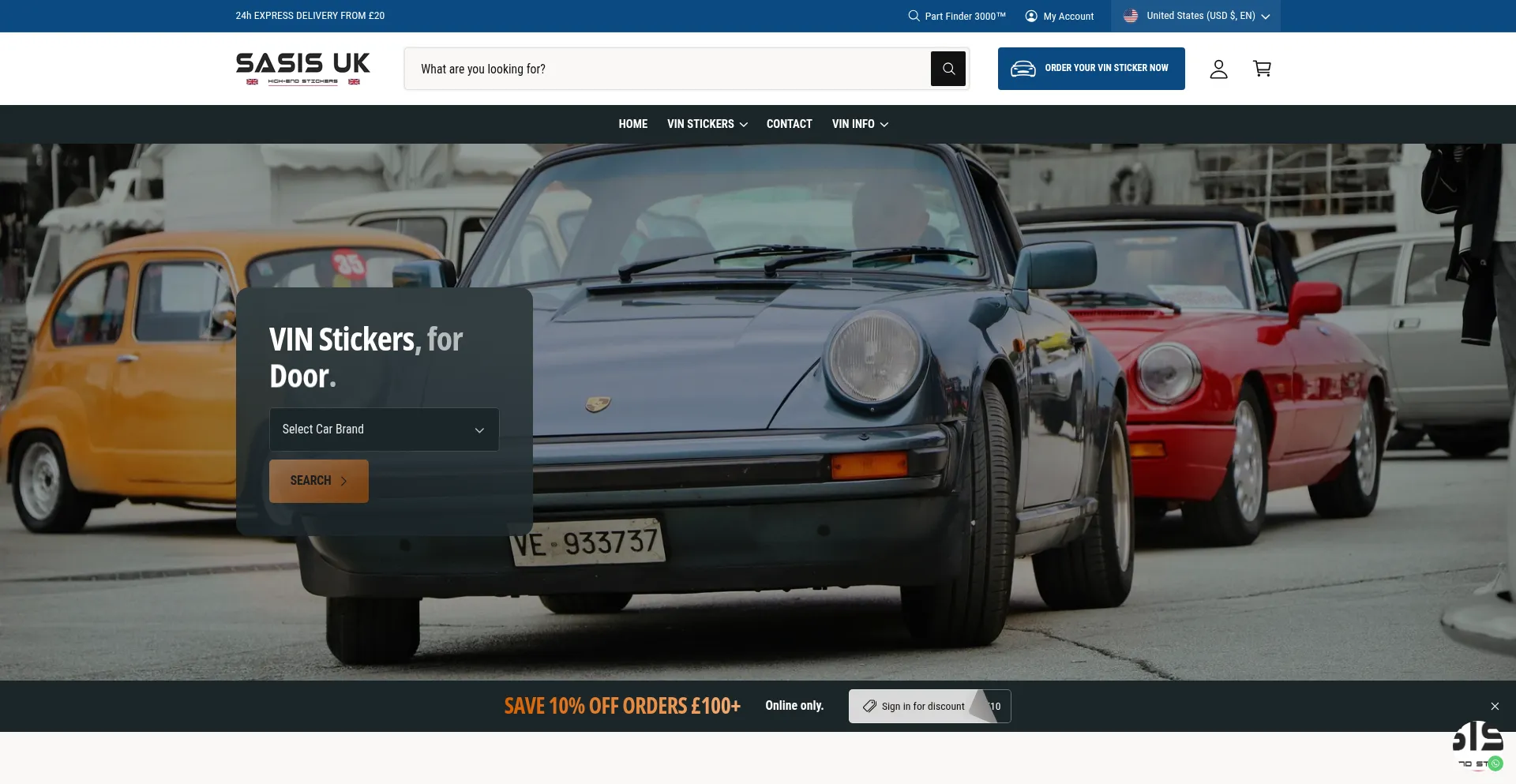Viewport: 1516px width, 784px height.
Task: Expand the VIN INFO dropdown
Action: click(x=884, y=124)
